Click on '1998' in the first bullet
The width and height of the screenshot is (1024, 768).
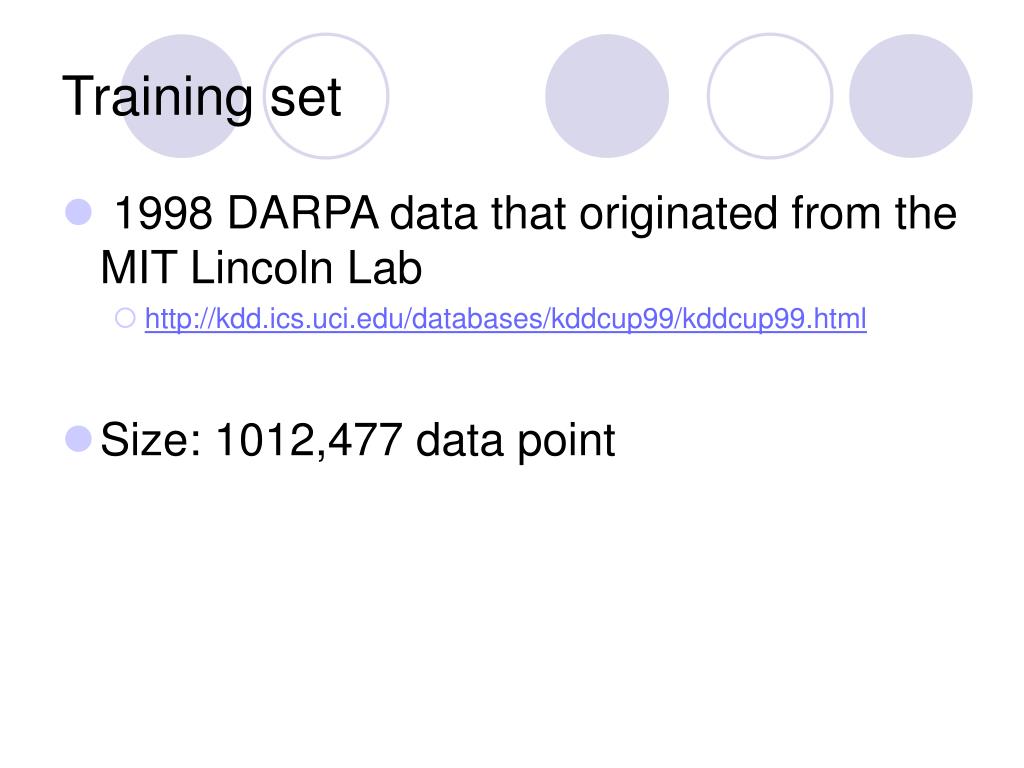coord(164,214)
